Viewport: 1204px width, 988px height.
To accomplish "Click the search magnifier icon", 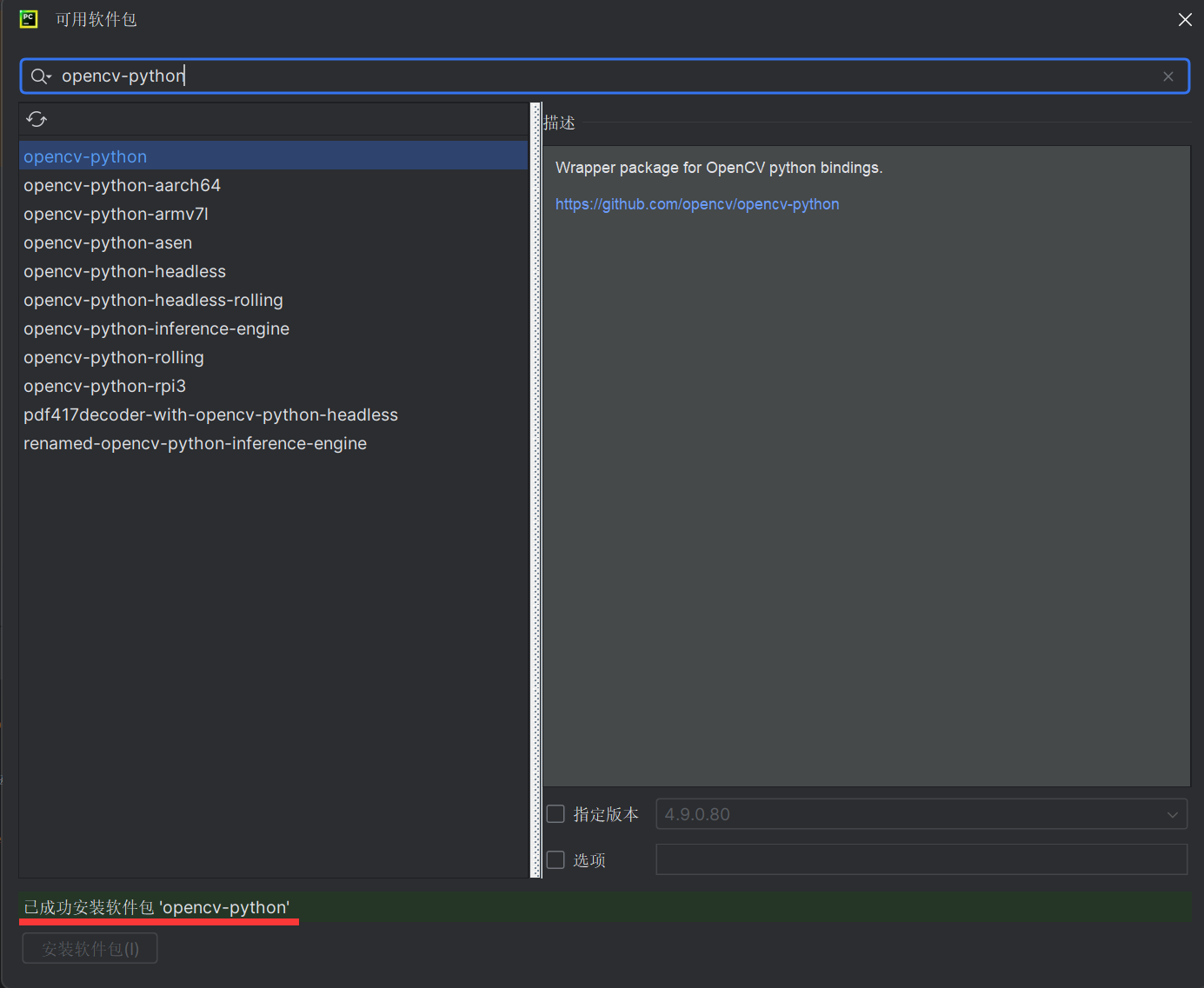I will [40, 76].
